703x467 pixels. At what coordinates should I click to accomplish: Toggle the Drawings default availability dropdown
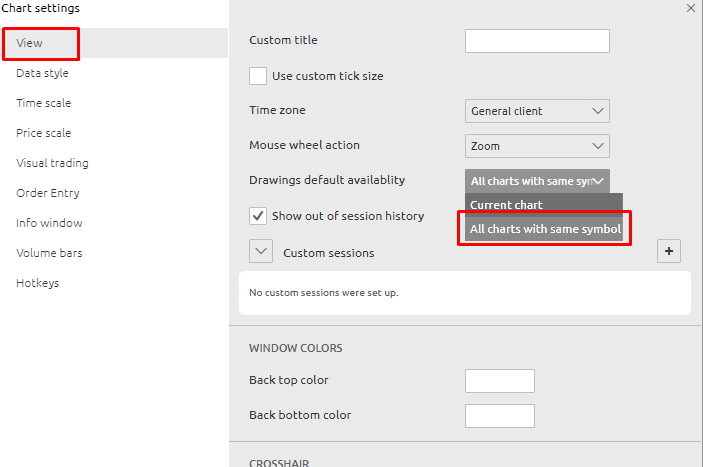tap(537, 181)
